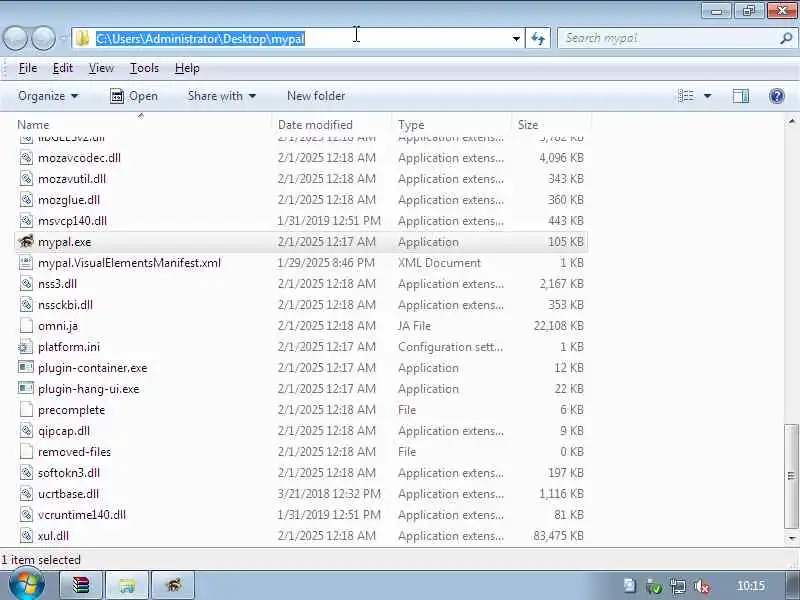This screenshot has height=600, width=800.
Task: Click the change view icon
Action: pyautogui.click(x=686, y=96)
